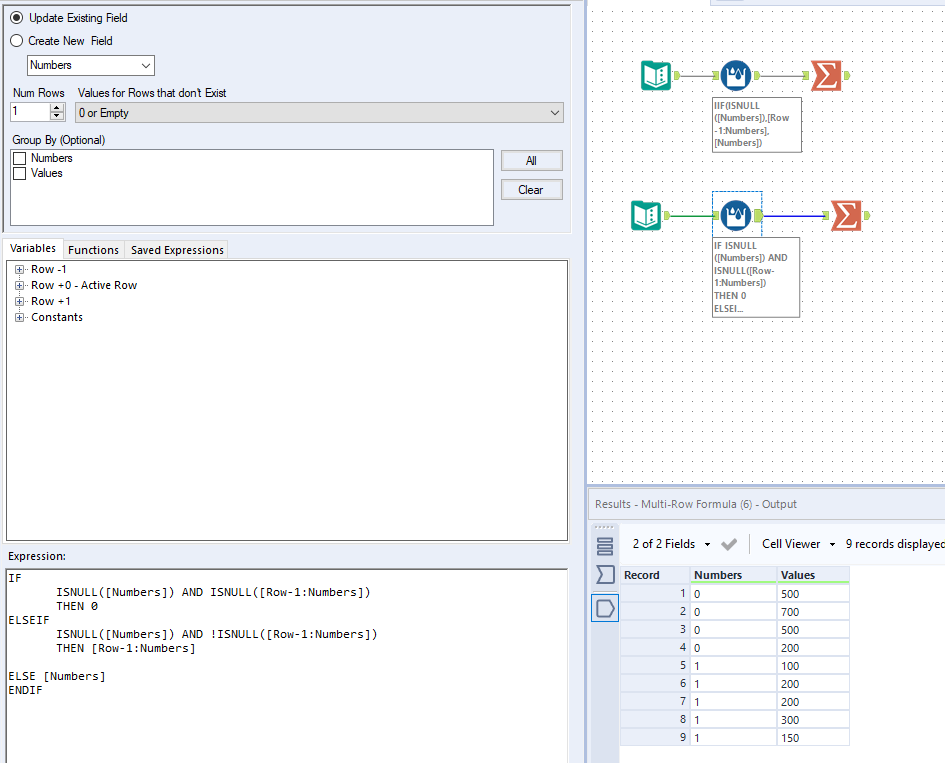Select the top Summarize sigma tool
This screenshot has width=945, height=763.
(826, 76)
